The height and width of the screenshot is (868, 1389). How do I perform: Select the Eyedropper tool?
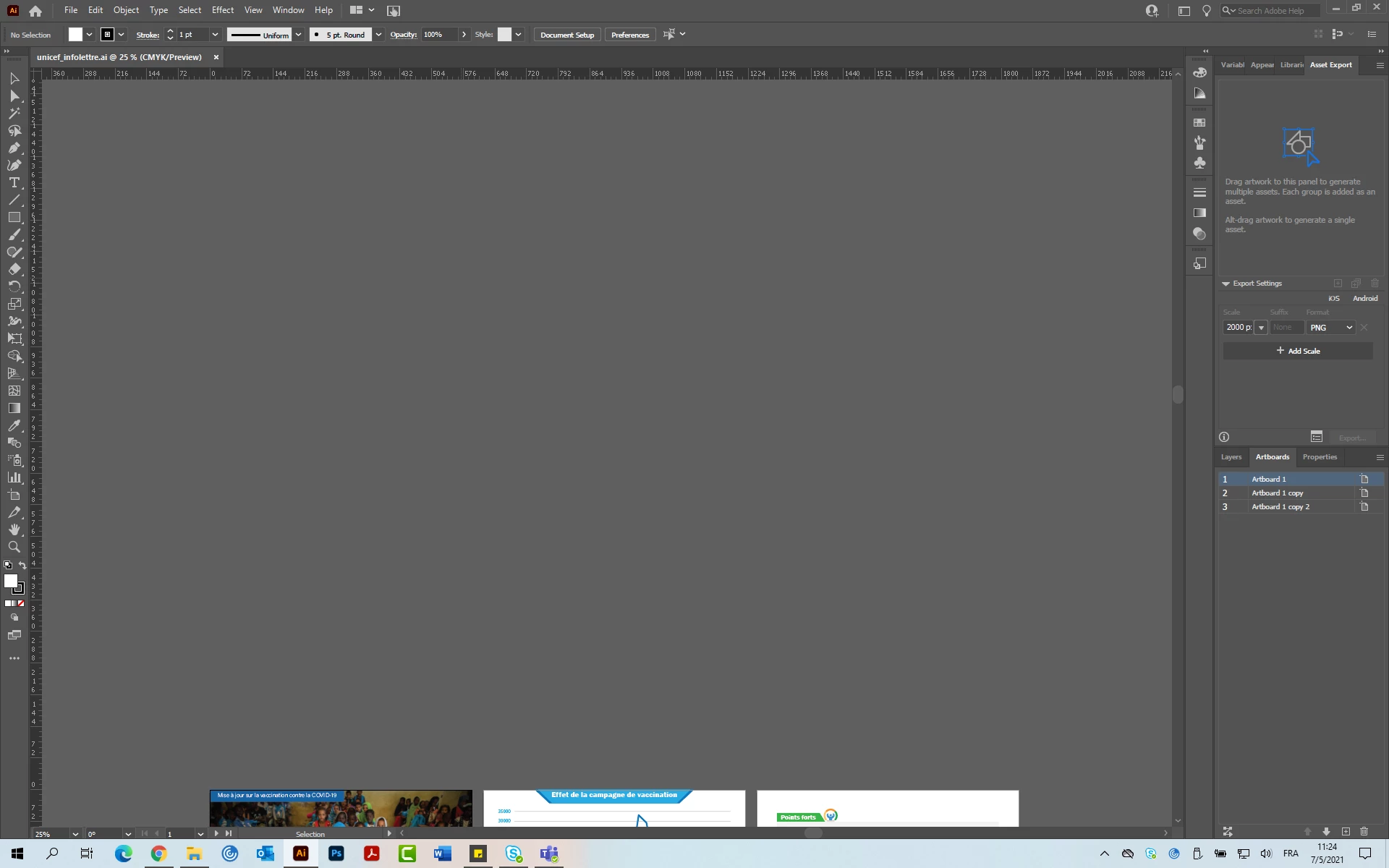point(14,425)
